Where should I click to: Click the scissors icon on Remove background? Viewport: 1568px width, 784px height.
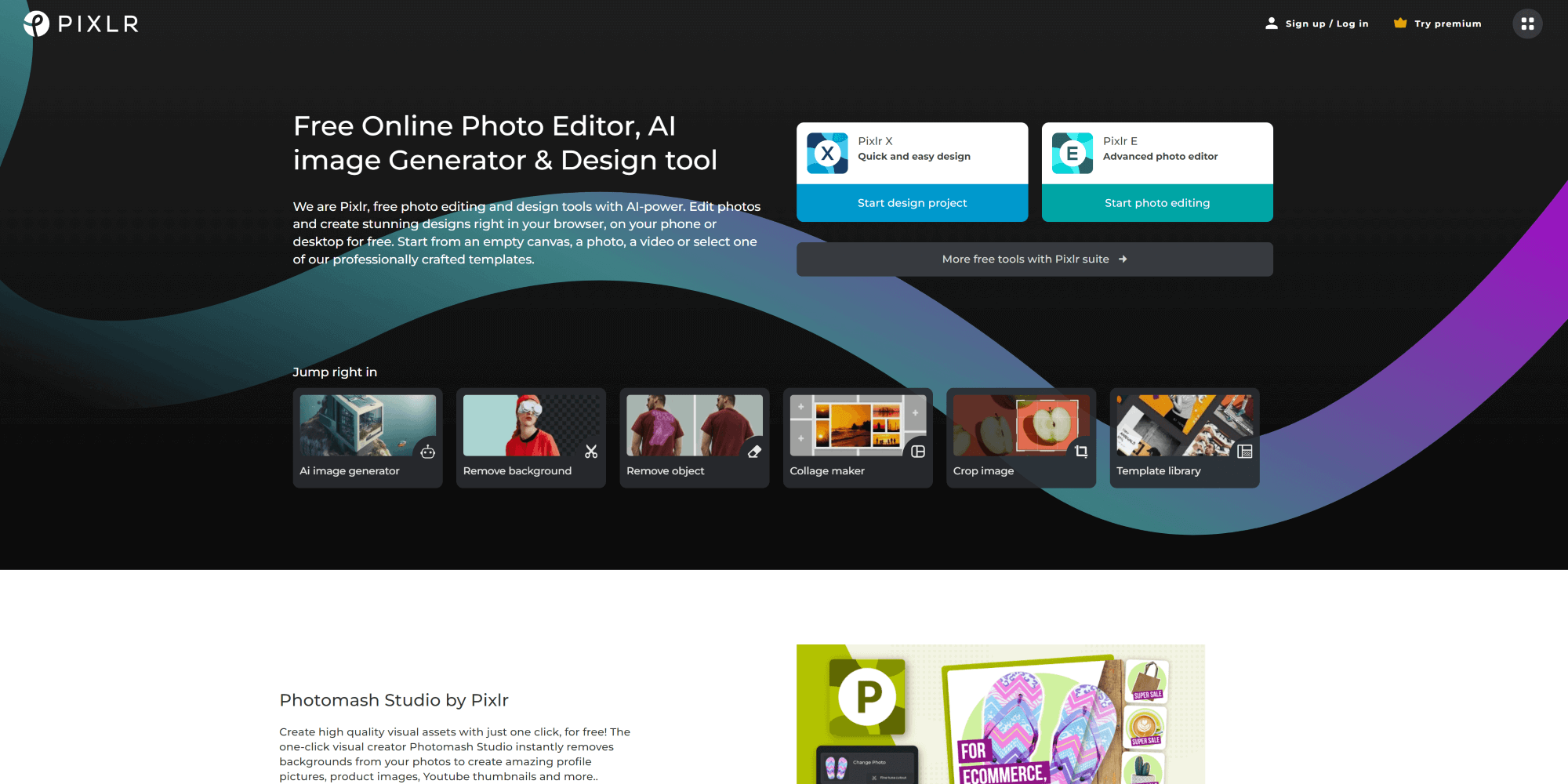(591, 452)
